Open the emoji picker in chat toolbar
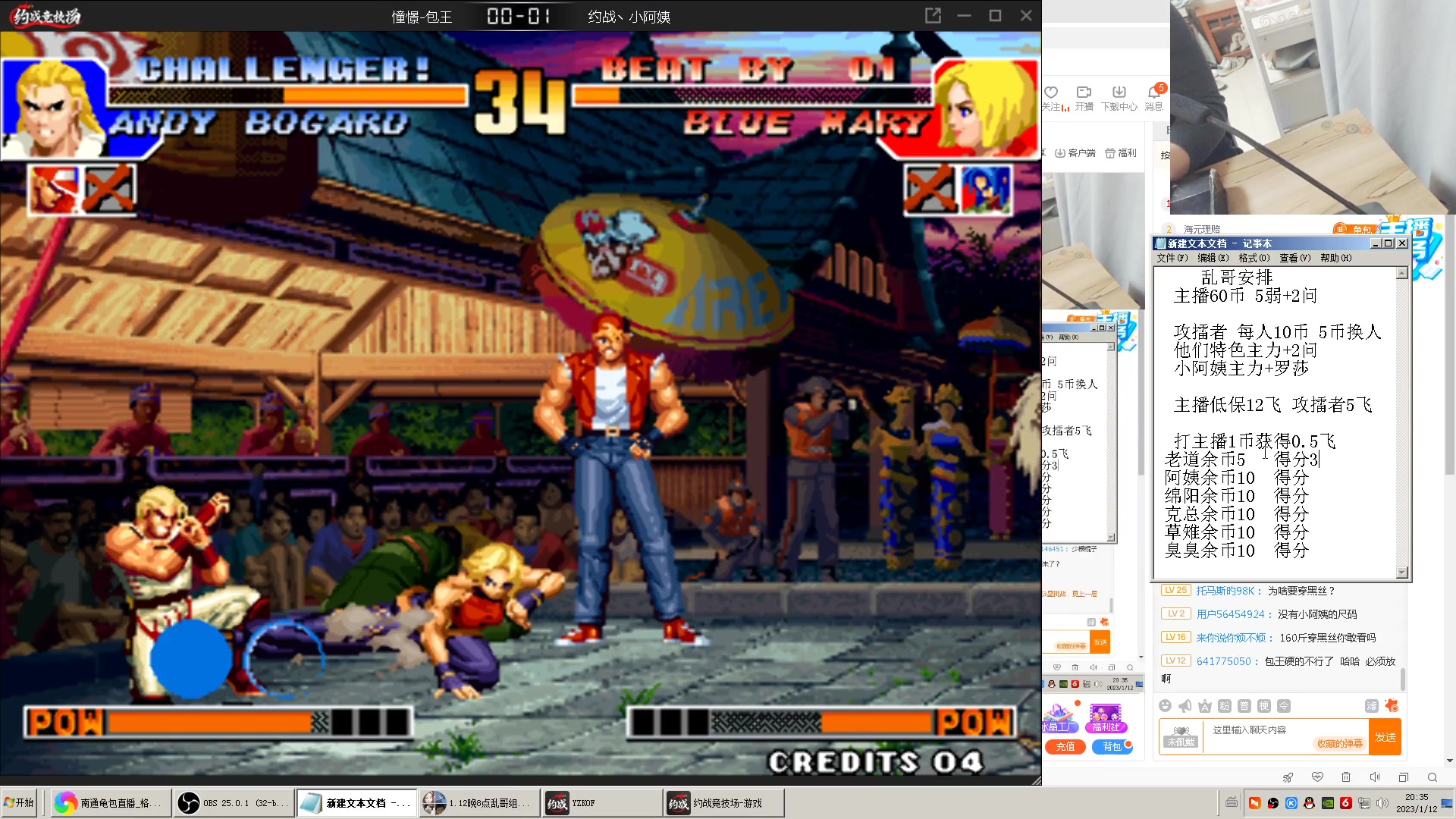1456x819 pixels. [1166, 706]
